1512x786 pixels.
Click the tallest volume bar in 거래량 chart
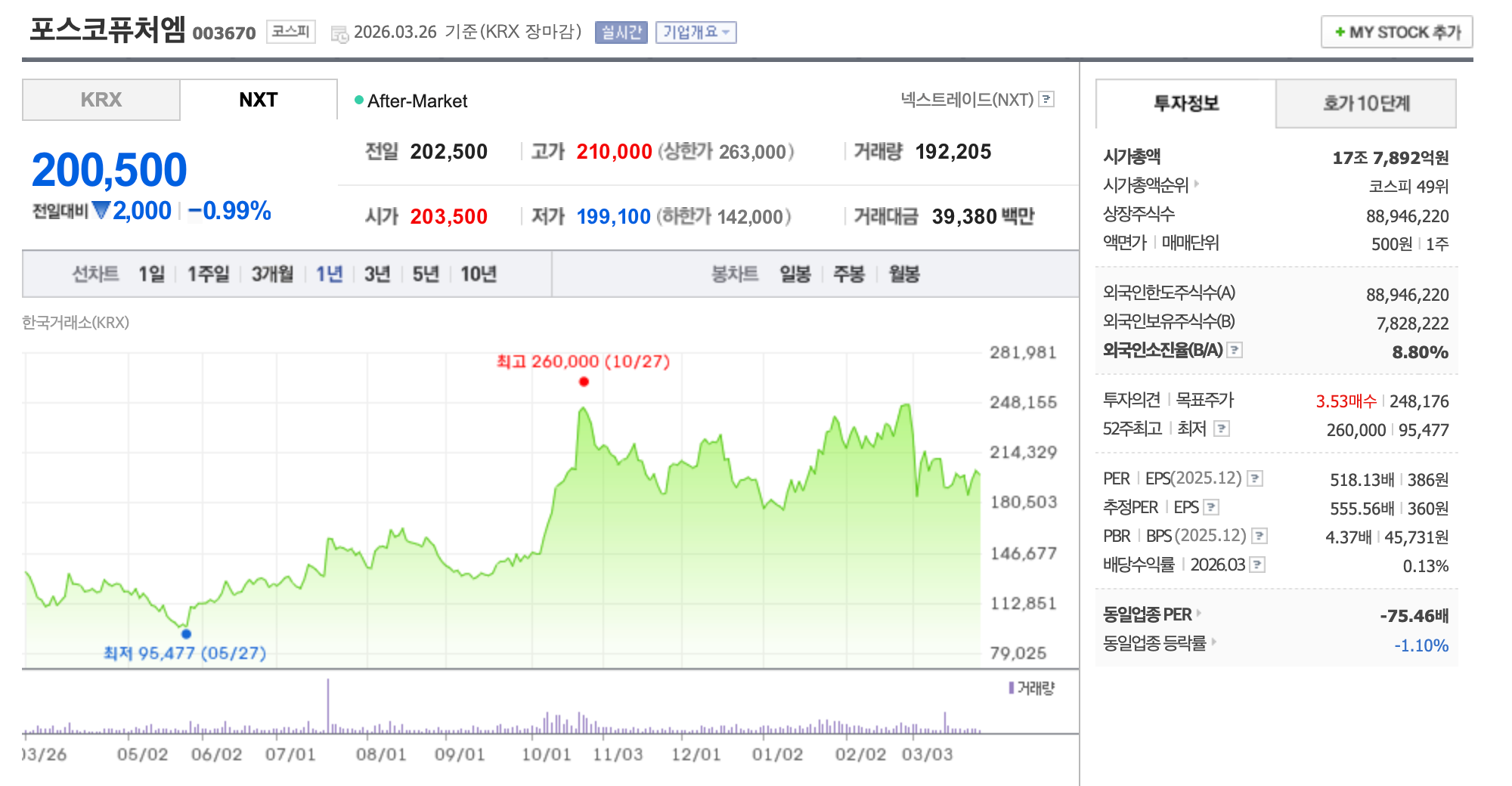tap(328, 706)
